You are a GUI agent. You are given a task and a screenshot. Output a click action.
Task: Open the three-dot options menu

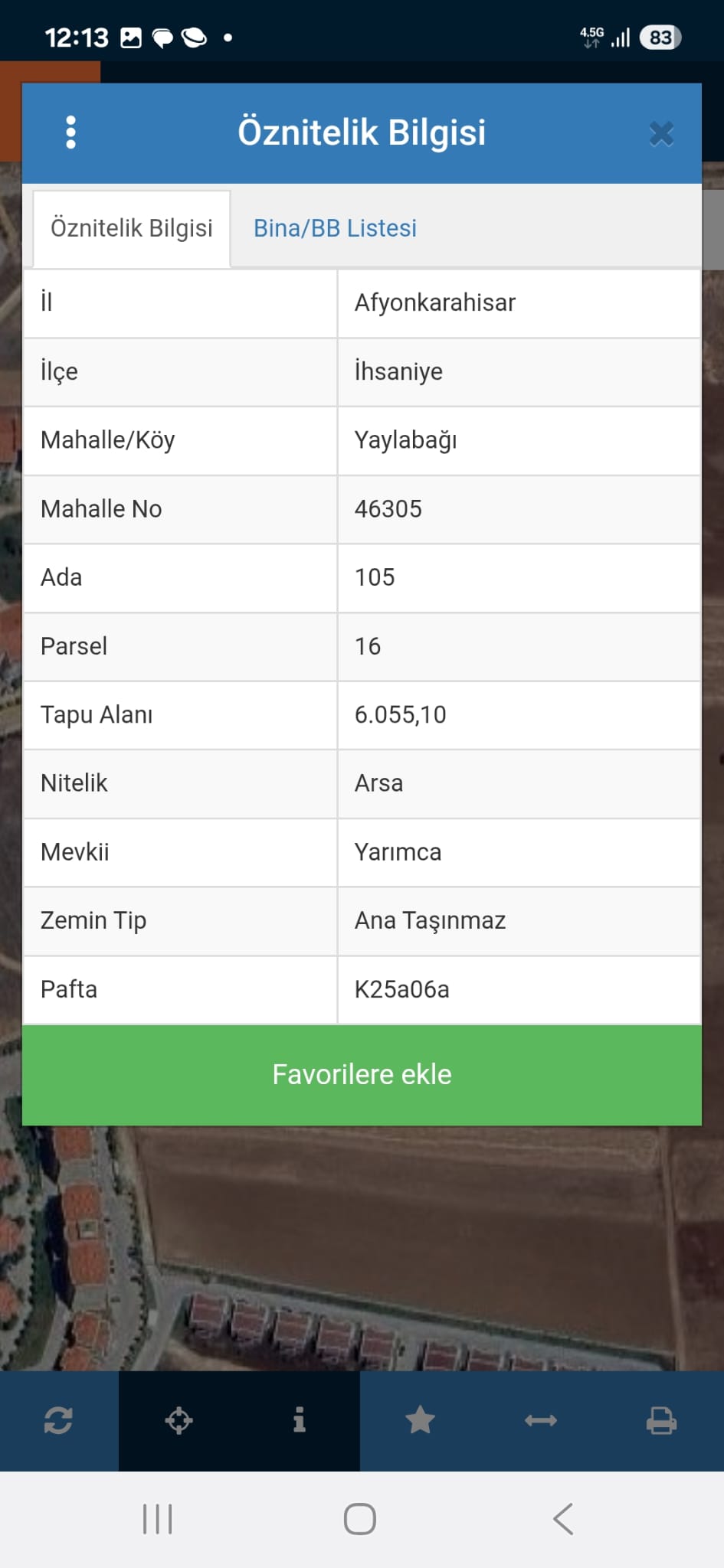pyautogui.click(x=71, y=132)
